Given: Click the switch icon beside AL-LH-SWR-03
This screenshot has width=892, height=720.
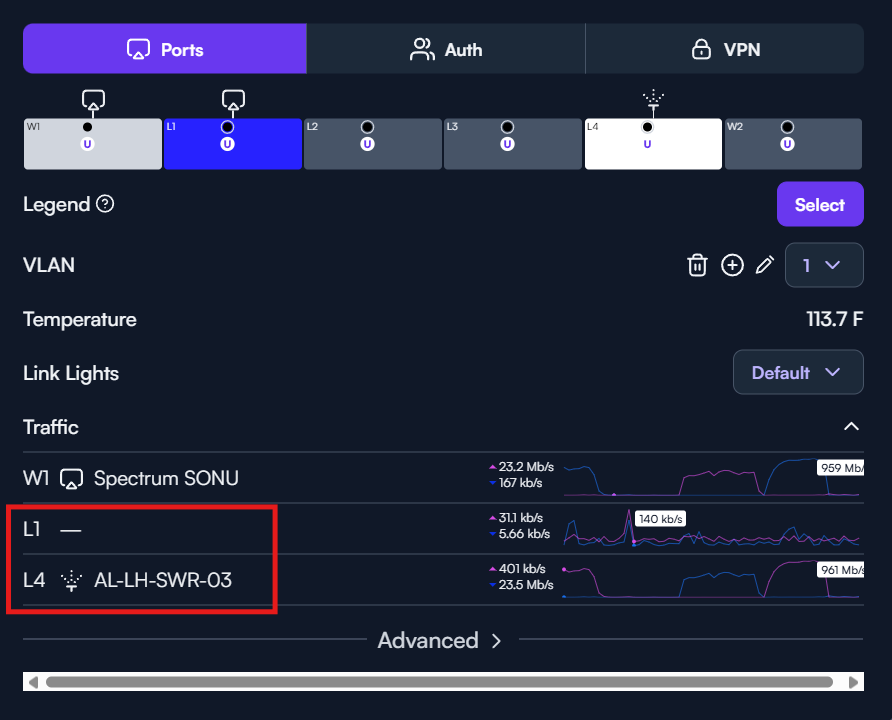Looking at the screenshot, I should [x=72, y=581].
